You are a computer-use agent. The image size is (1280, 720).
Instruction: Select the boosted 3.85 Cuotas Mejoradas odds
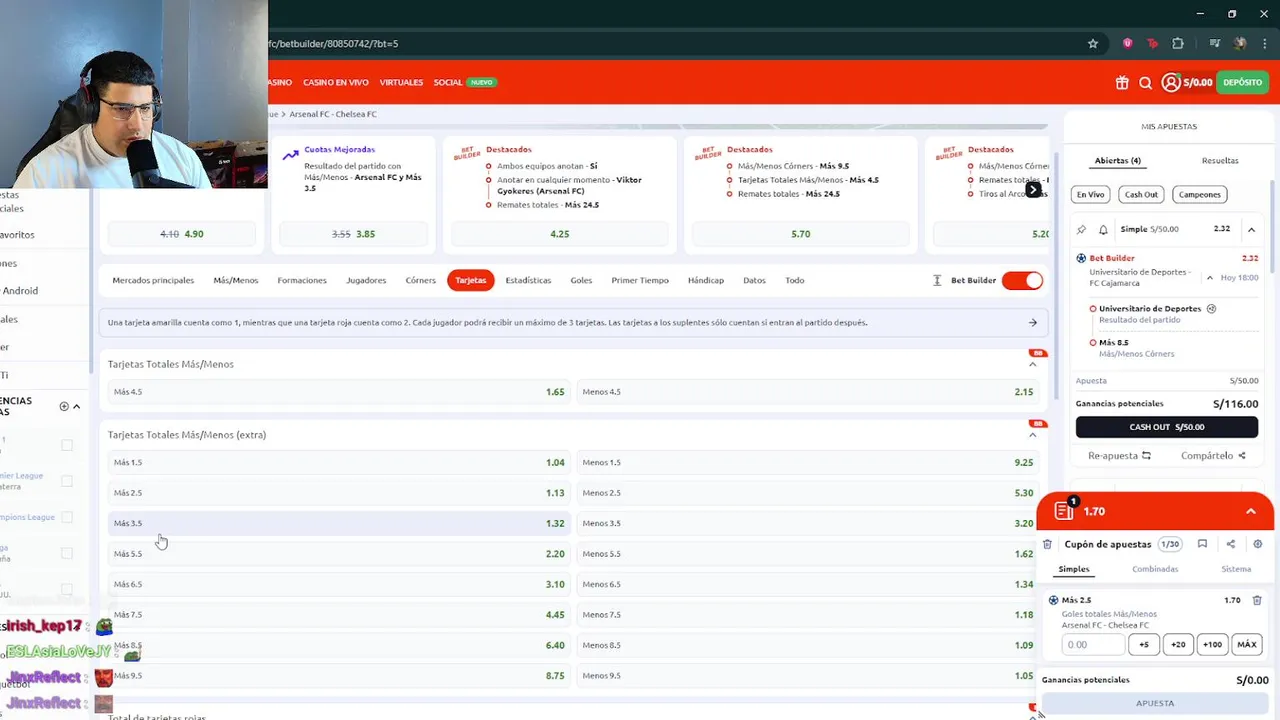[353, 234]
